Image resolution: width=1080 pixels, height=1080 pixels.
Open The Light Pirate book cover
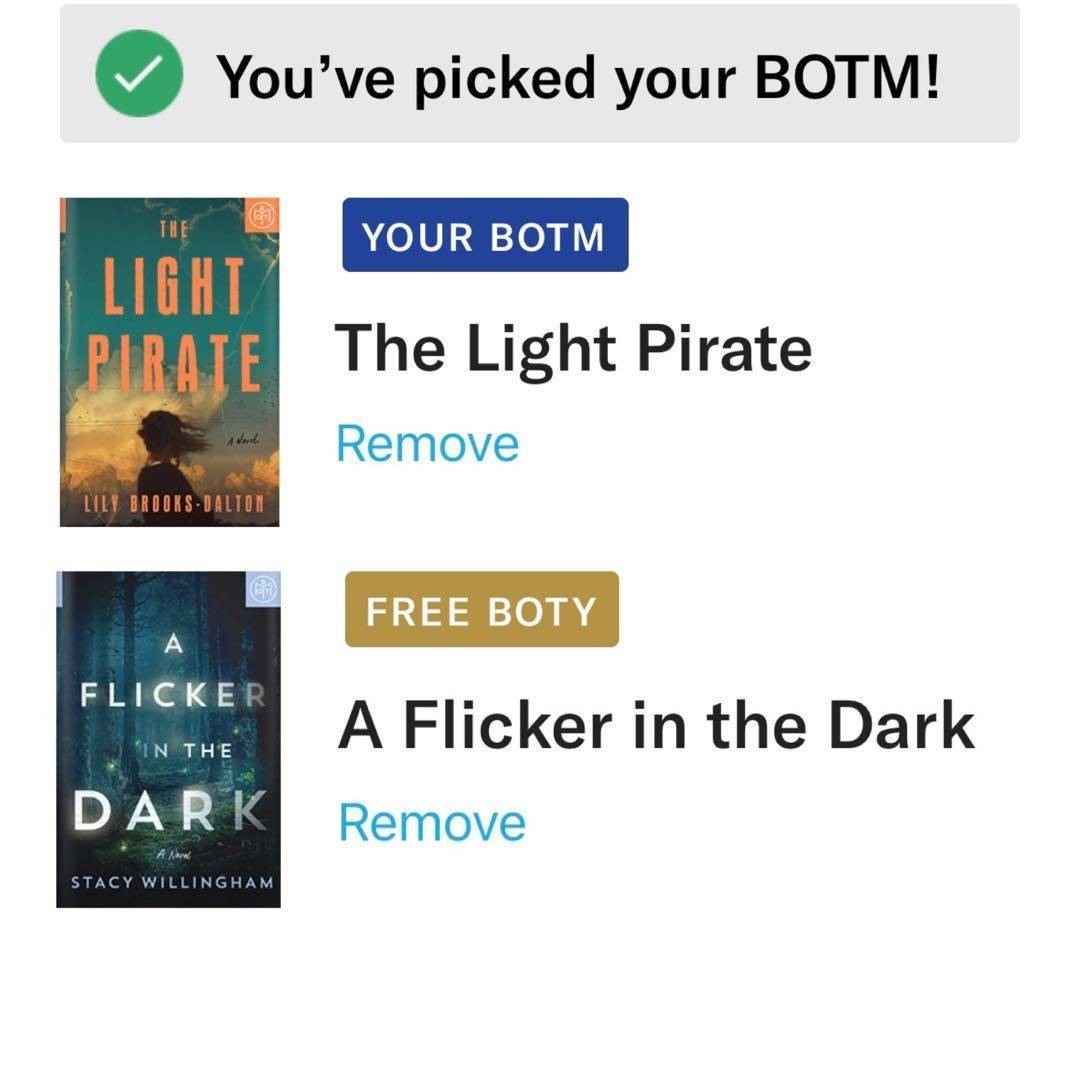169,361
